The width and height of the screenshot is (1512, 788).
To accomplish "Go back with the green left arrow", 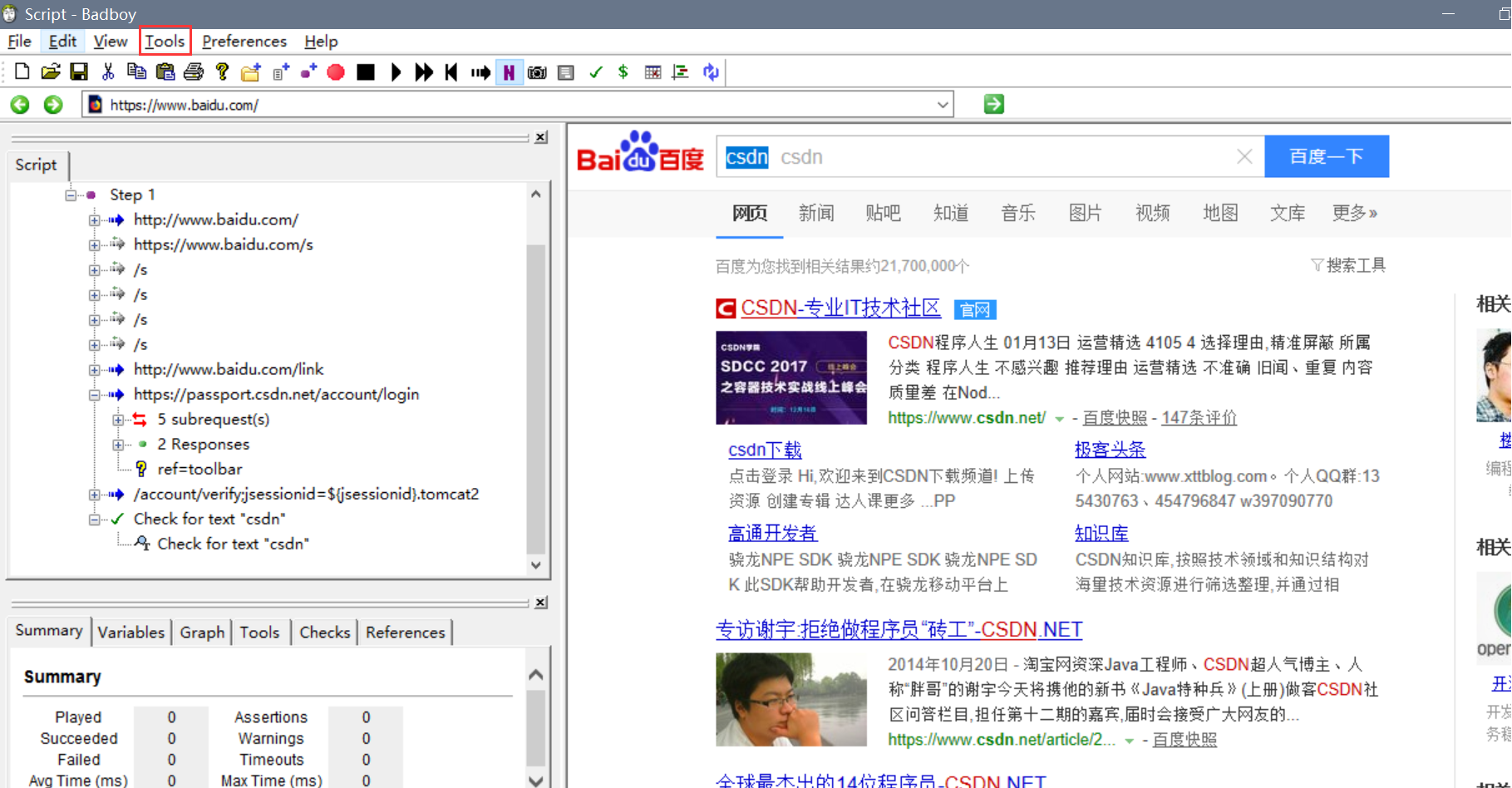I will pos(20,105).
